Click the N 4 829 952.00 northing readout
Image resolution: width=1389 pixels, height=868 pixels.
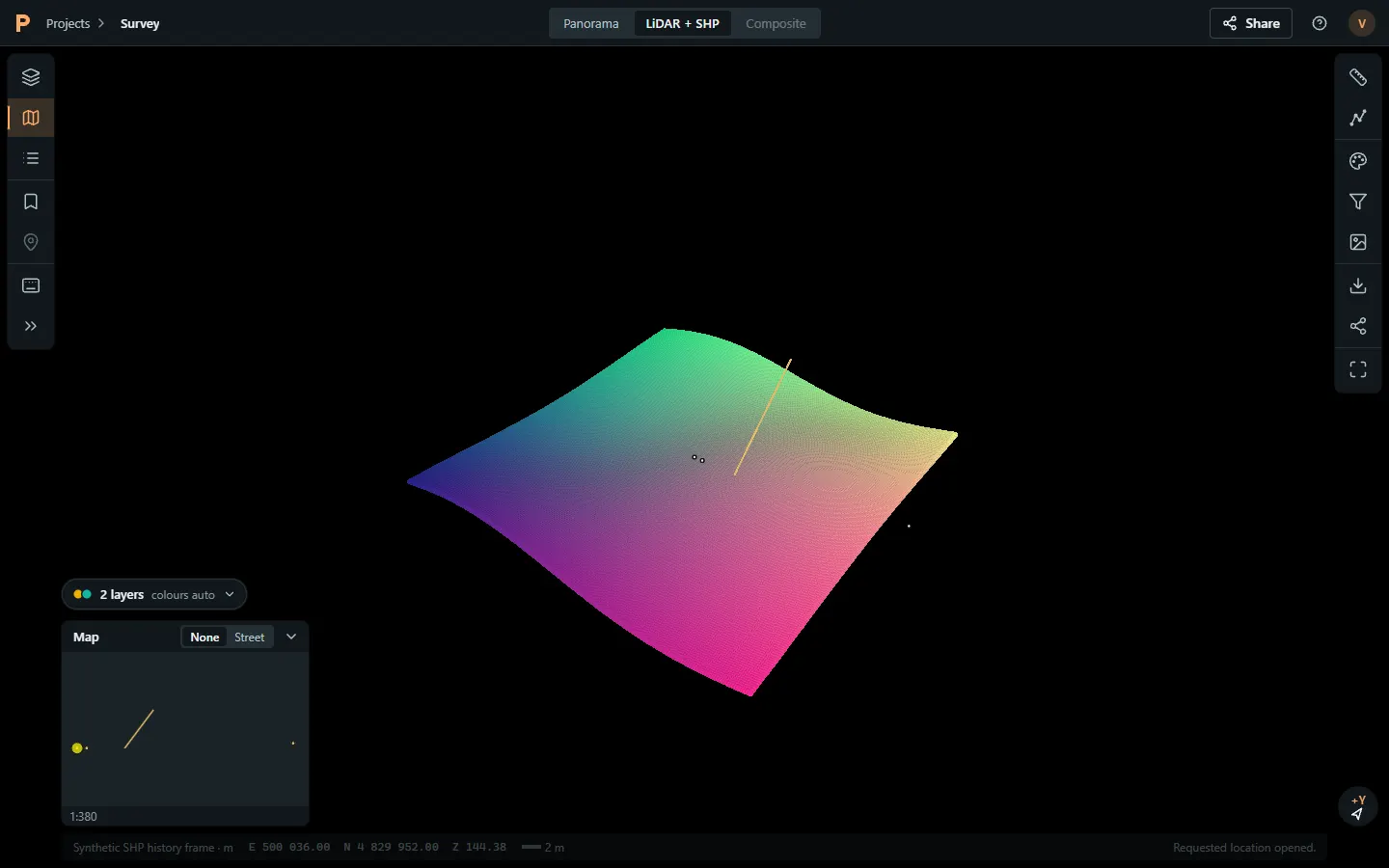click(391, 848)
